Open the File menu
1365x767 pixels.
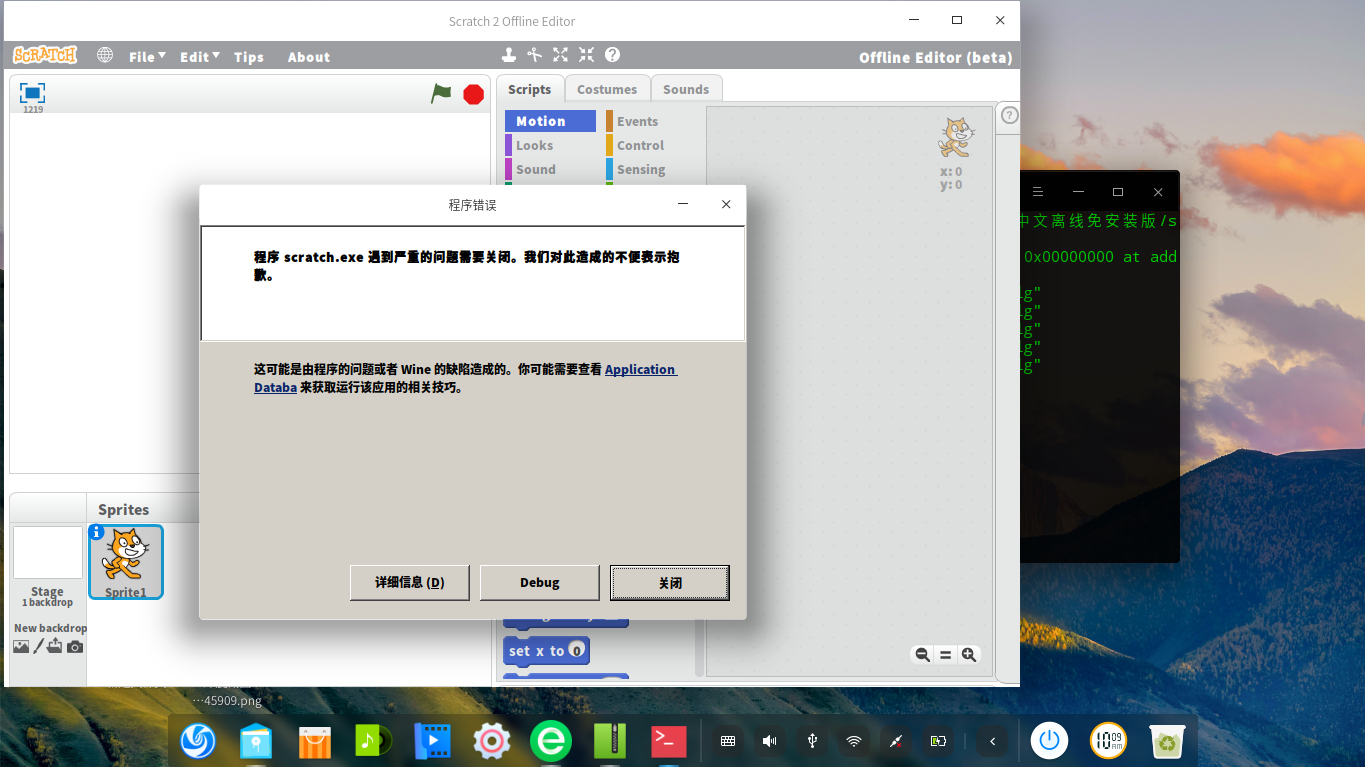tap(147, 57)
